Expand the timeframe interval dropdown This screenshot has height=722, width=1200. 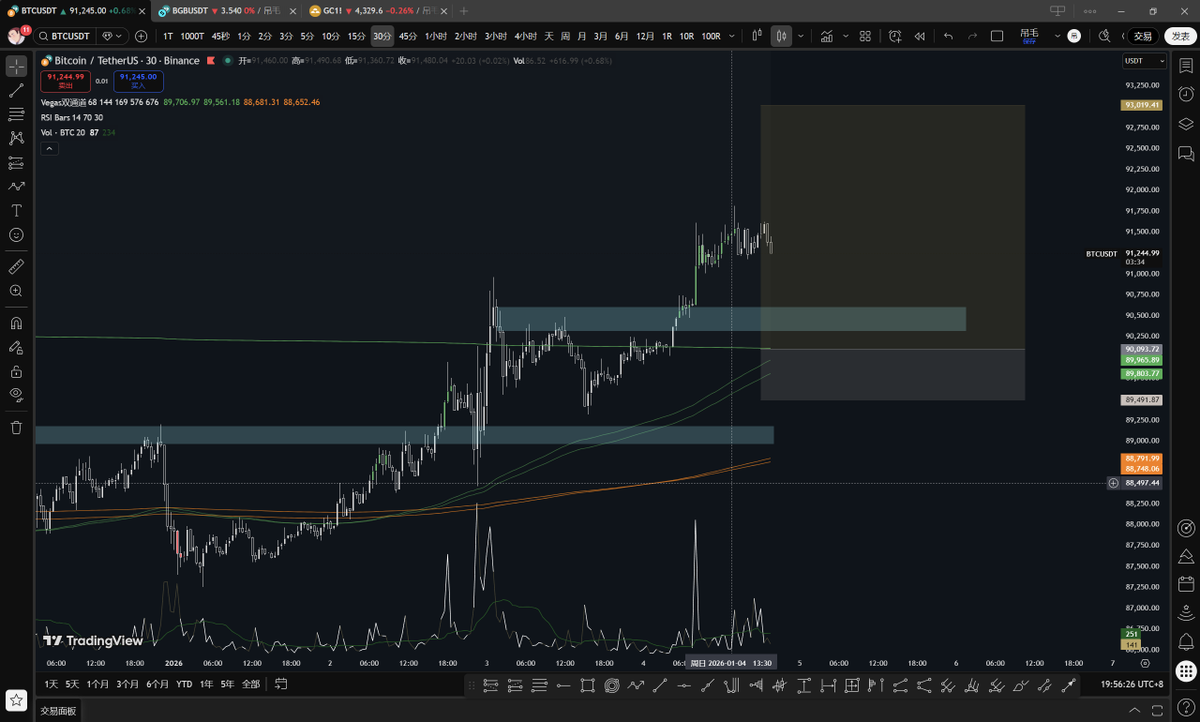[x=733, y=36]
